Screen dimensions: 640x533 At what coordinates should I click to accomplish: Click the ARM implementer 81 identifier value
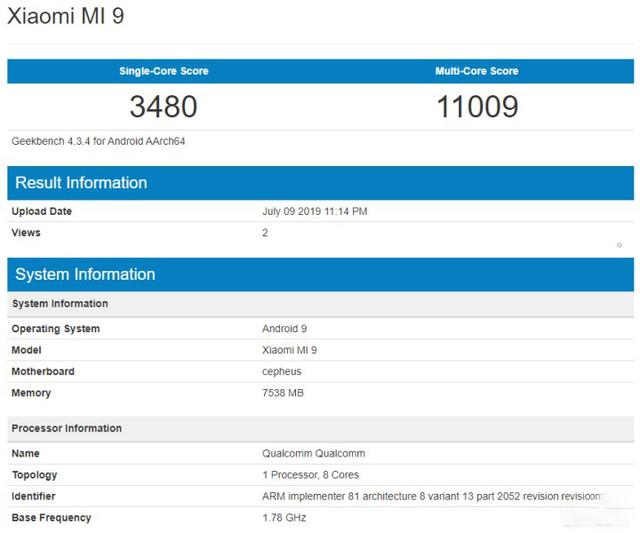[431, 496]
